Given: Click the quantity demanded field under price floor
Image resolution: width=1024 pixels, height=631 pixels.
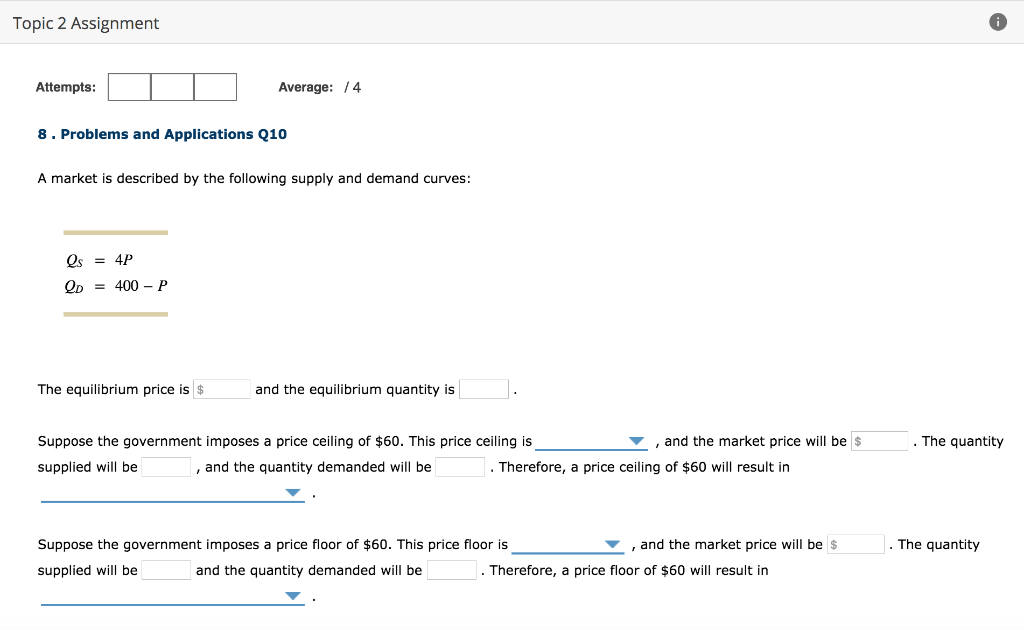Looking at the screenshot, I should (x=451, y=569).
